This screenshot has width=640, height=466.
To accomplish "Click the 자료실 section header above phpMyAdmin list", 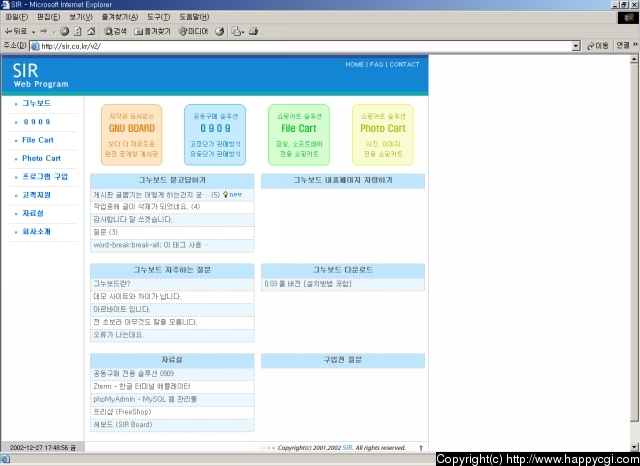I will pos(172,360).
